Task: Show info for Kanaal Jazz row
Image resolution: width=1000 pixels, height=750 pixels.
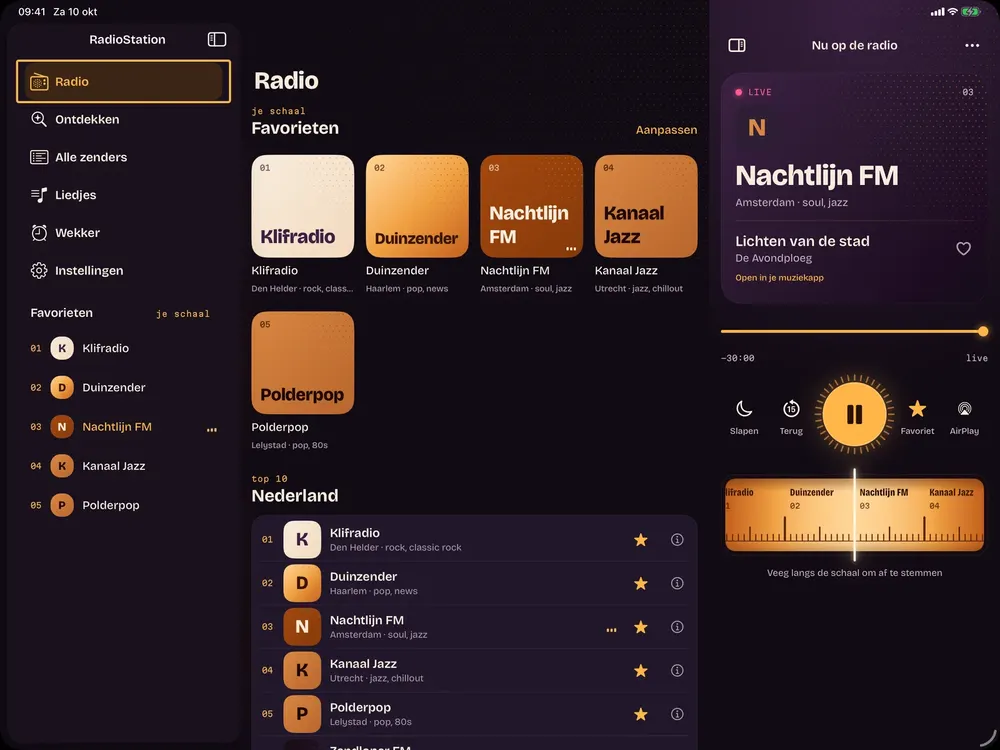Action: click(677, 670)
